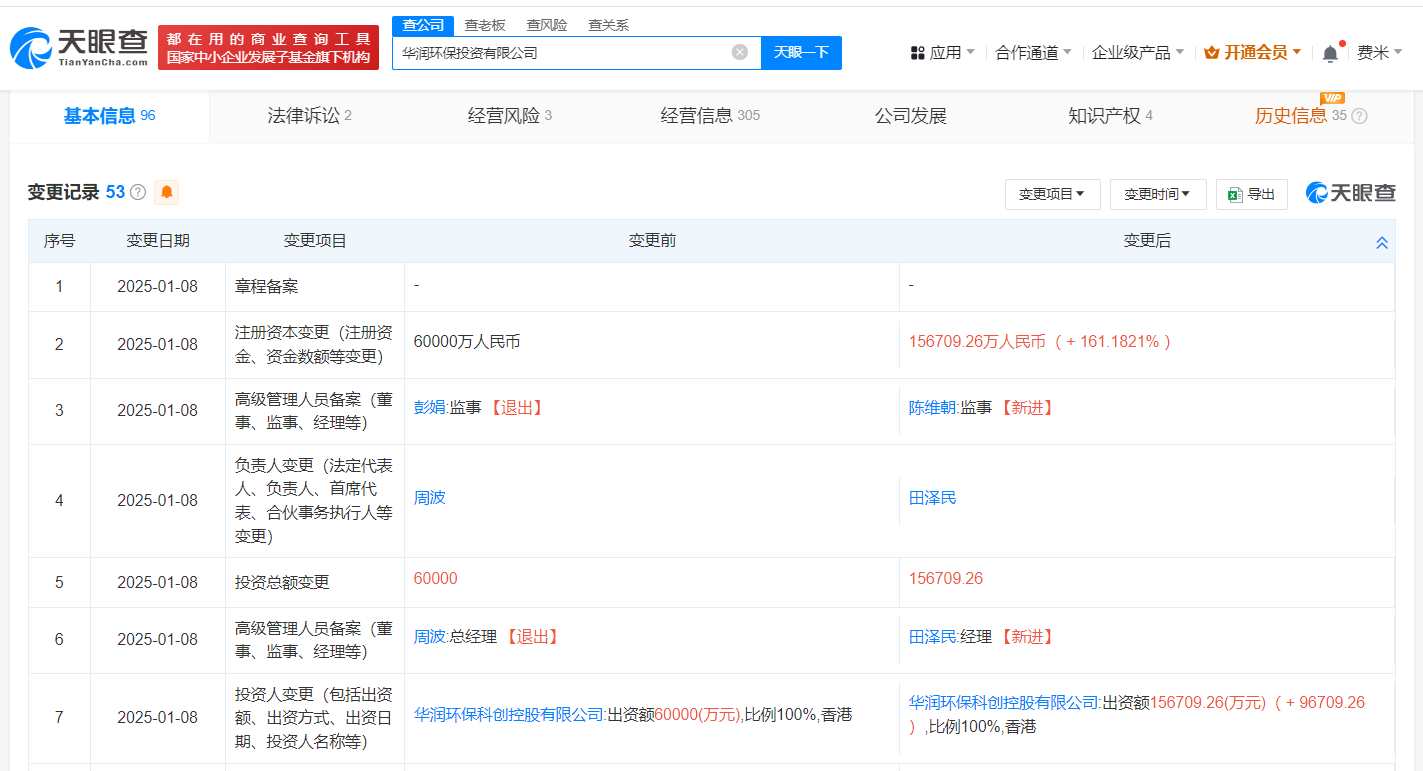Switch to the 知识产权 tab
1423x771 pixels.
click(x=1110, y=116)
